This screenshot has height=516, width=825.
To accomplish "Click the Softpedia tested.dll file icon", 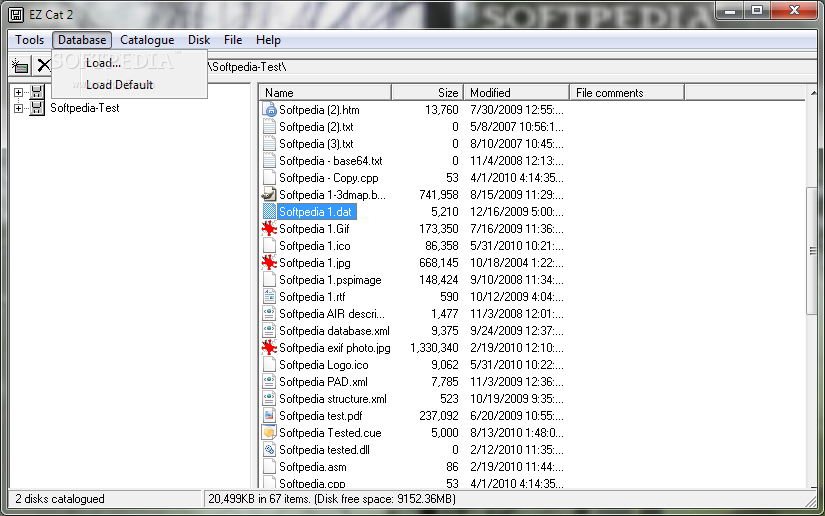I will 269,450.
